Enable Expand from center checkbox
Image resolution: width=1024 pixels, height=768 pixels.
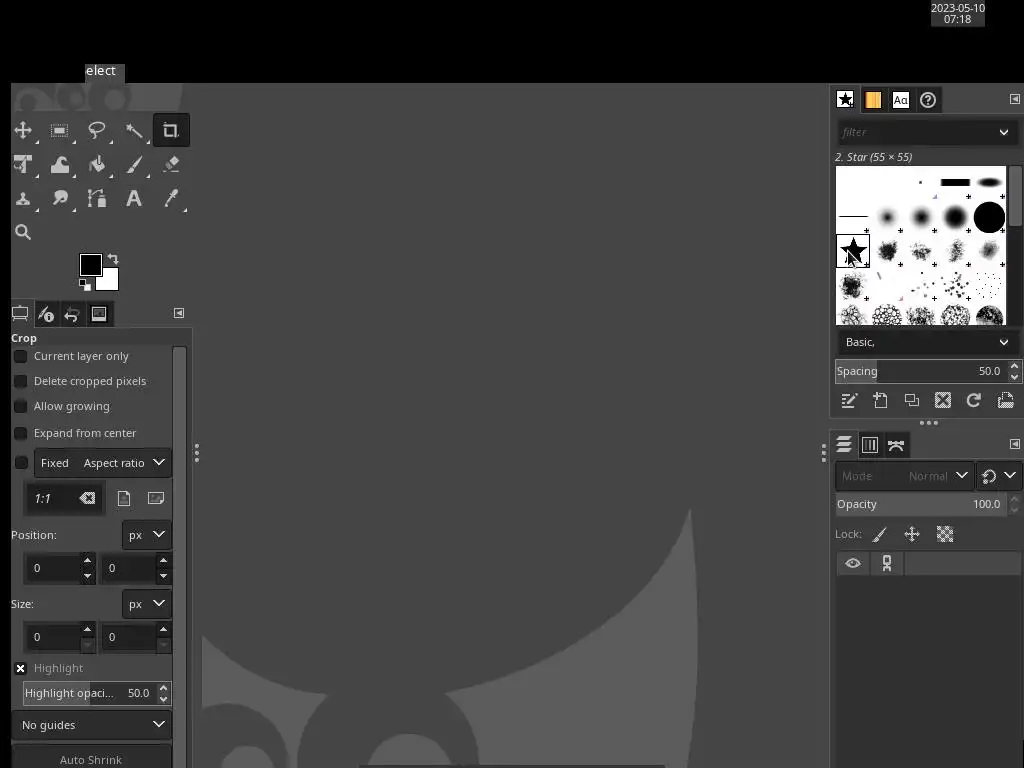21,433
